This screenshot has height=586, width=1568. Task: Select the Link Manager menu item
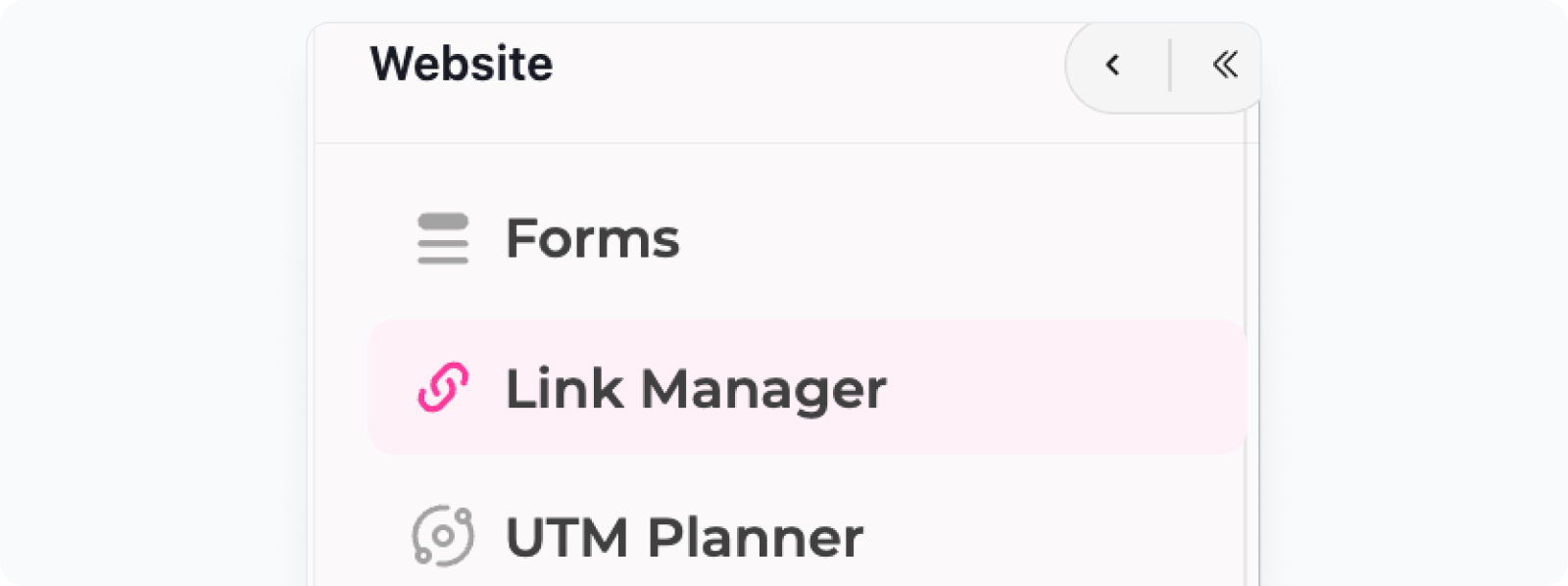pyautogui.click(x=808, y=387)
